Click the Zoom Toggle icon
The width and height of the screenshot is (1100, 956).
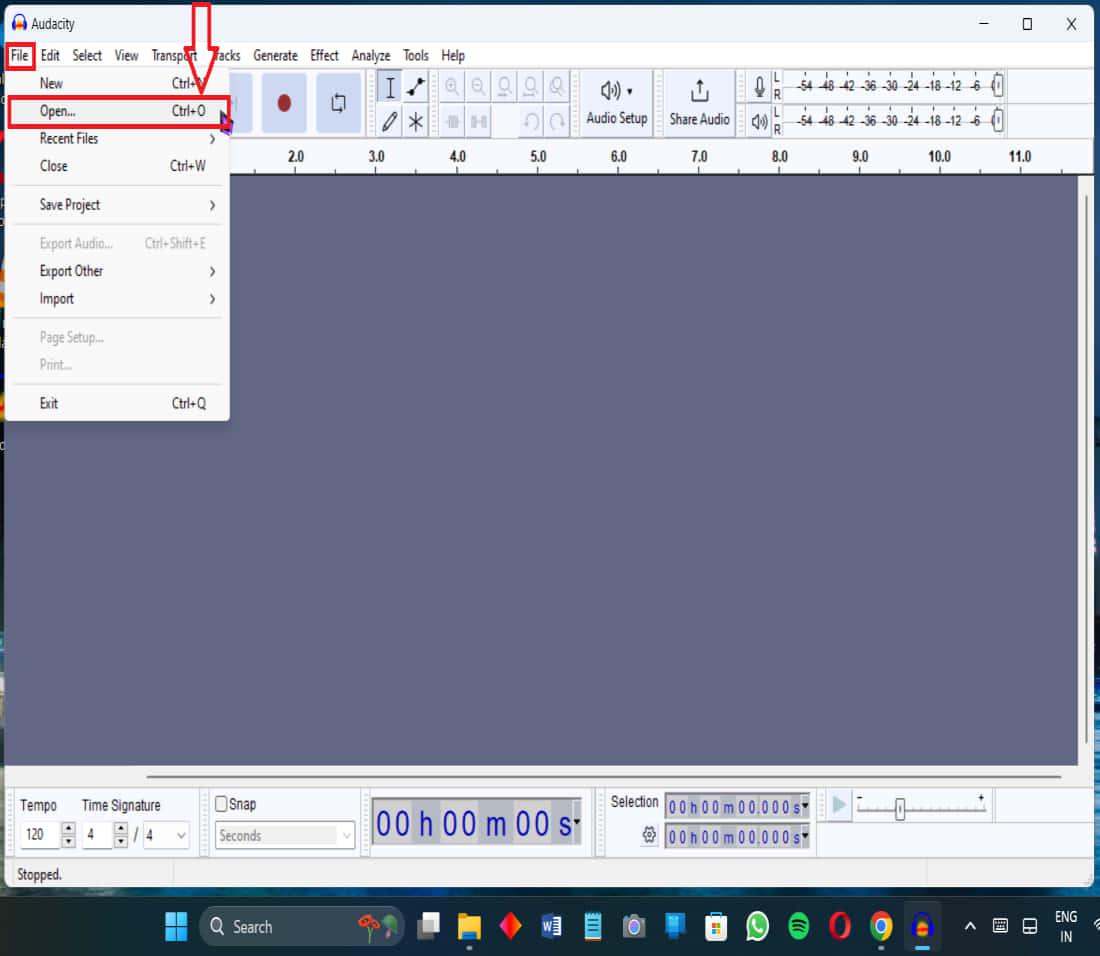[x=557, y=87]
